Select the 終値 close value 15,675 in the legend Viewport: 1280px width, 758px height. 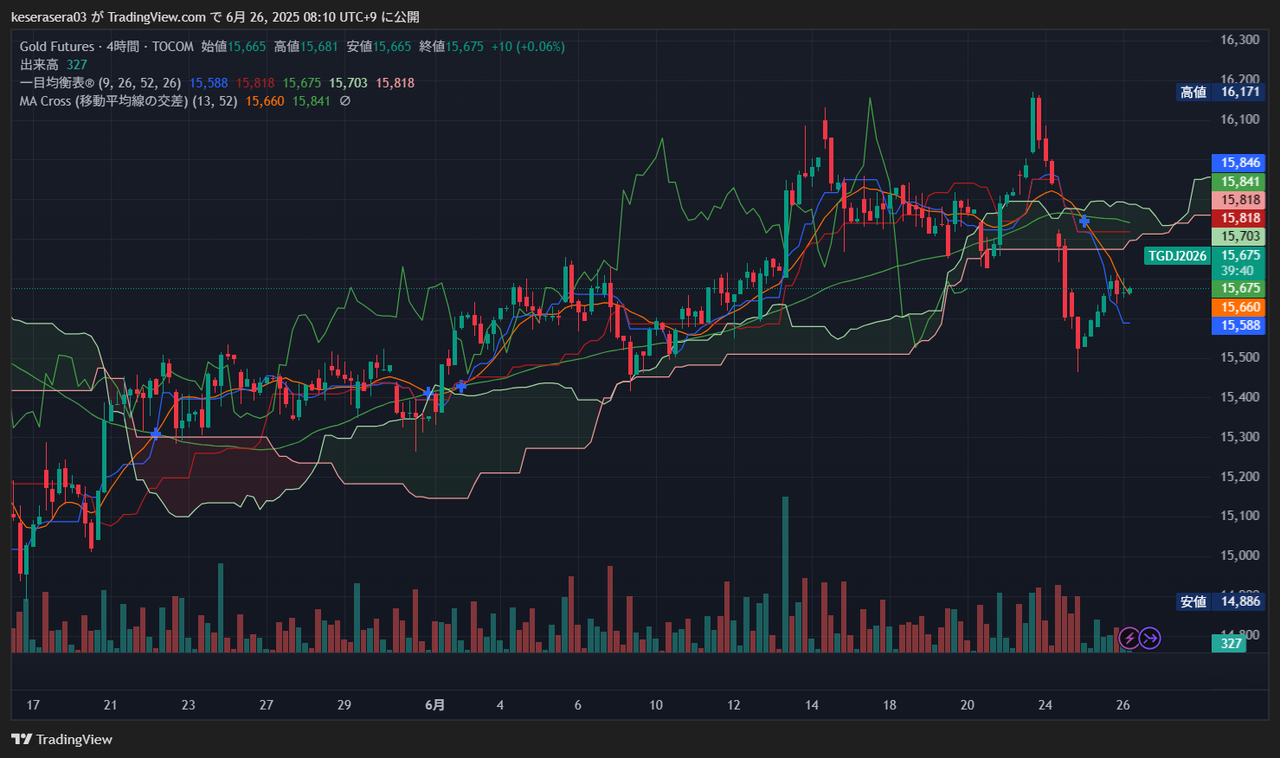coord(465,47)
